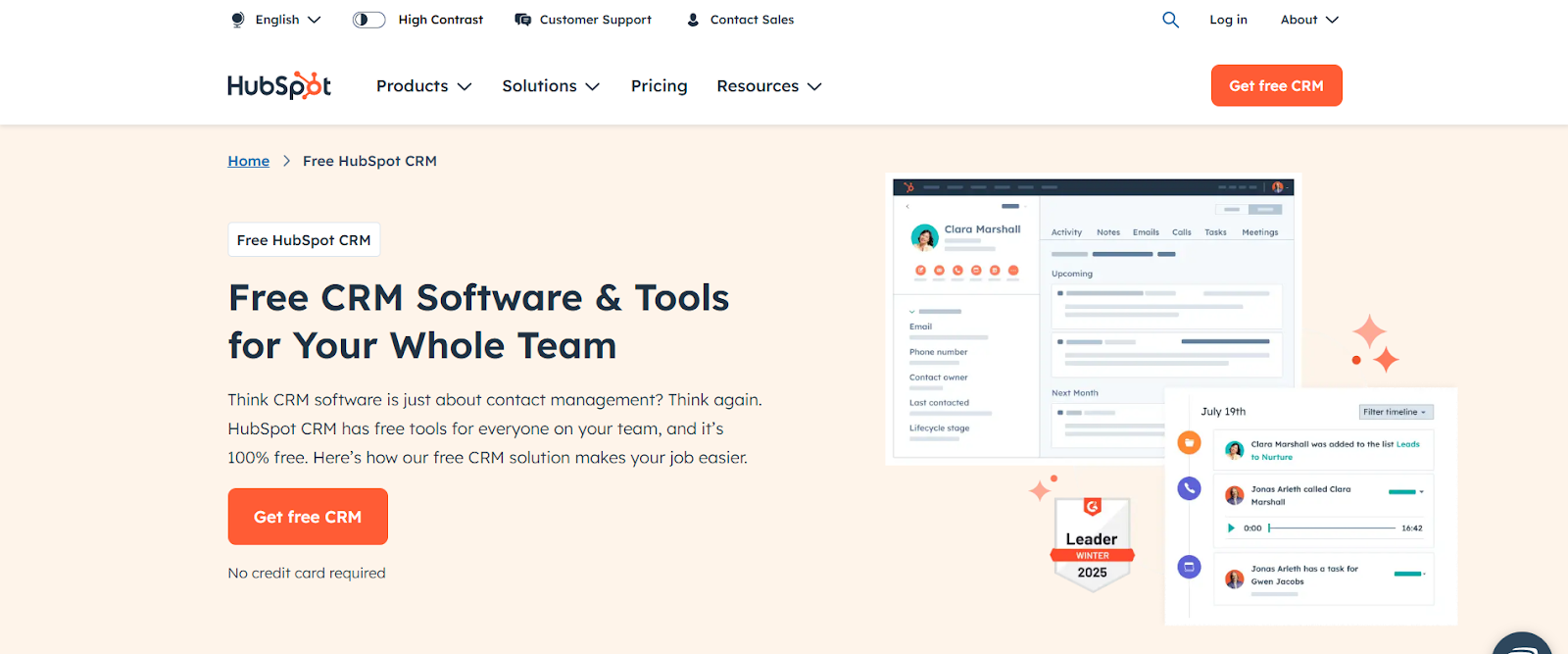Screen dimensions: 1568x654
Task: Select the Notes tab in CRM preview
Action: click(1108, 232)
